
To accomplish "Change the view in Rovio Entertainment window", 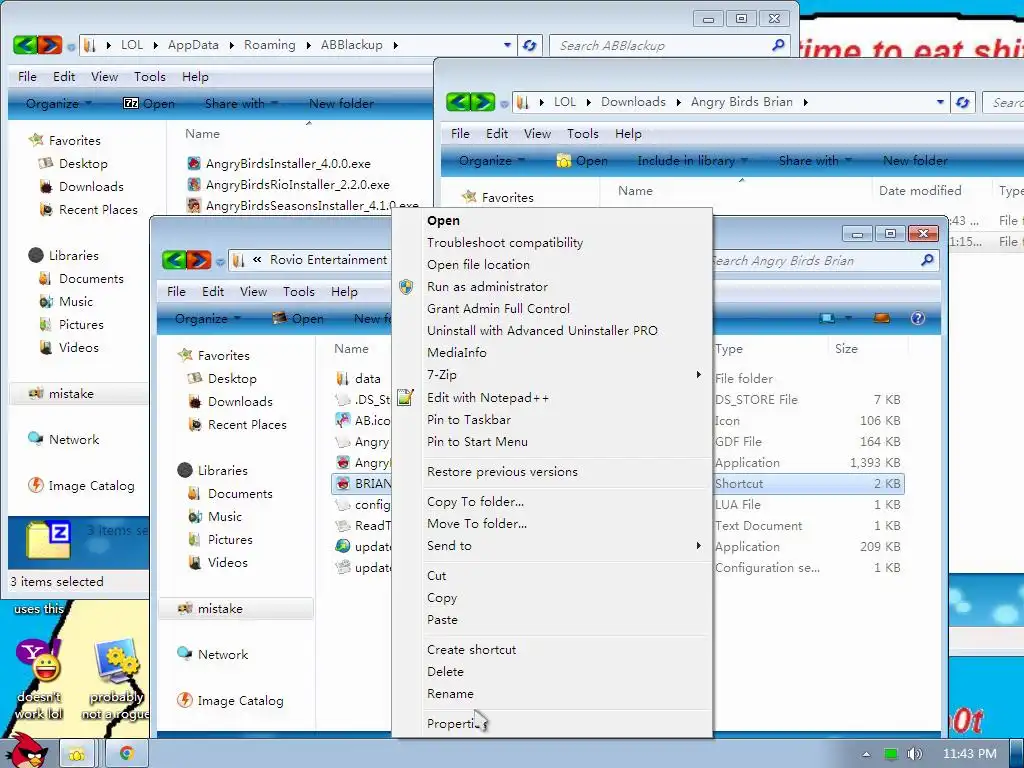I will [827, 318].
